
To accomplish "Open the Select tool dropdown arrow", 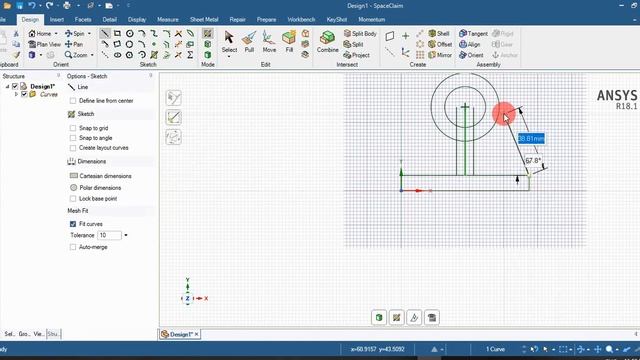I will 229,56.
